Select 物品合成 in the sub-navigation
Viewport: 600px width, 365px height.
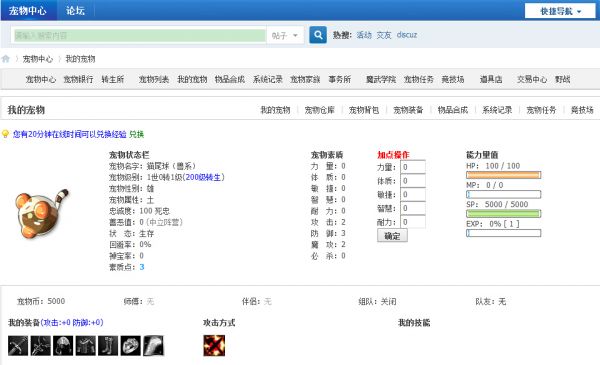(x=453, y=110)
